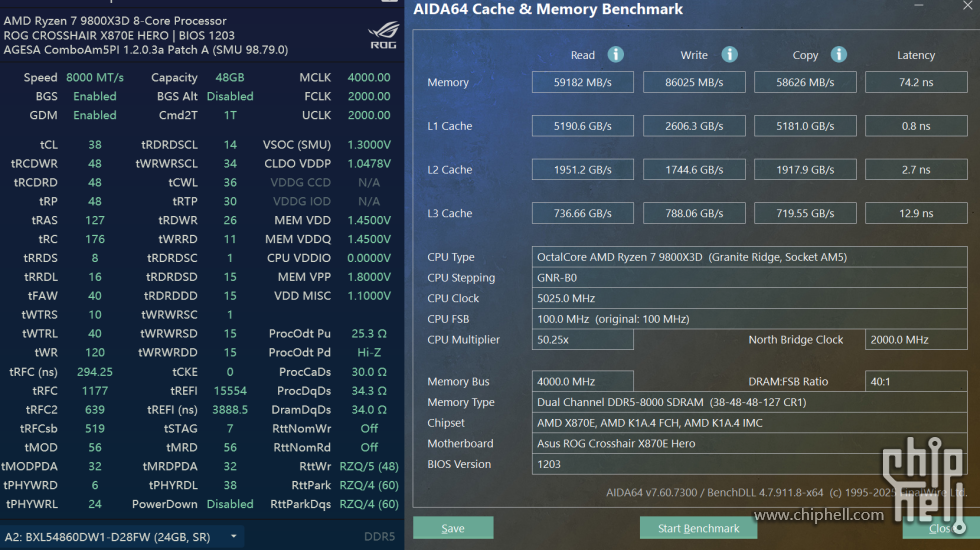Select the Memory Copy 58626 MB/s field

point(805,82)
